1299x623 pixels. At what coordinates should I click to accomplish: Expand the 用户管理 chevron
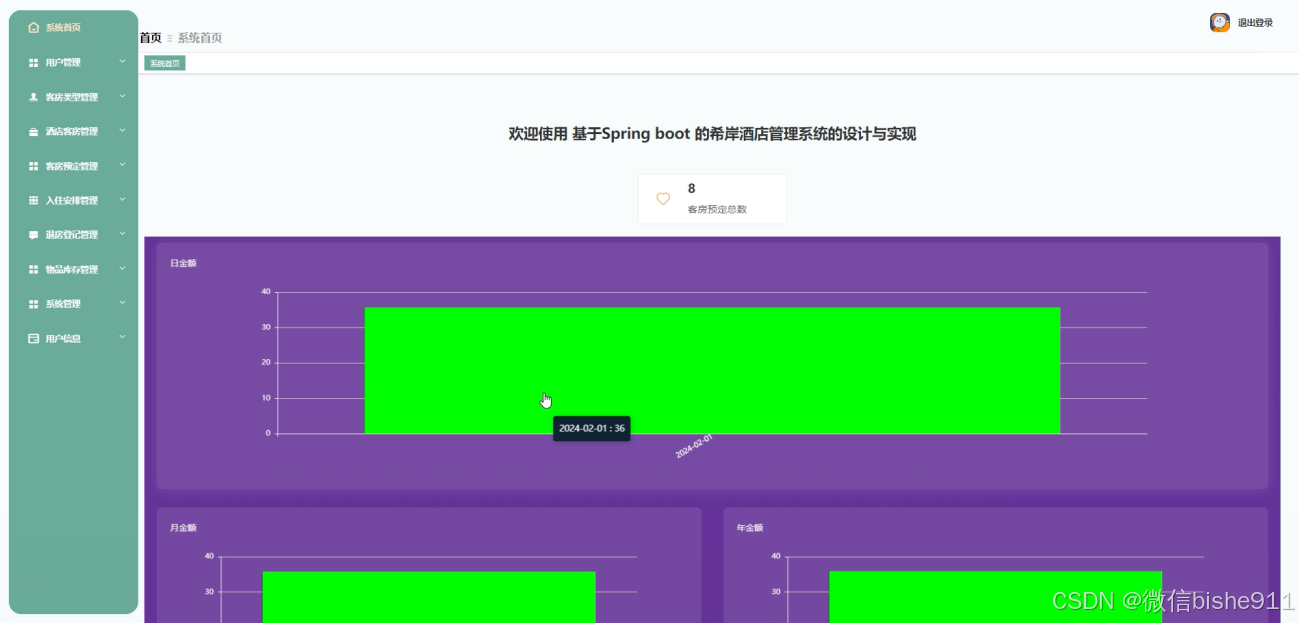point(122,62)
